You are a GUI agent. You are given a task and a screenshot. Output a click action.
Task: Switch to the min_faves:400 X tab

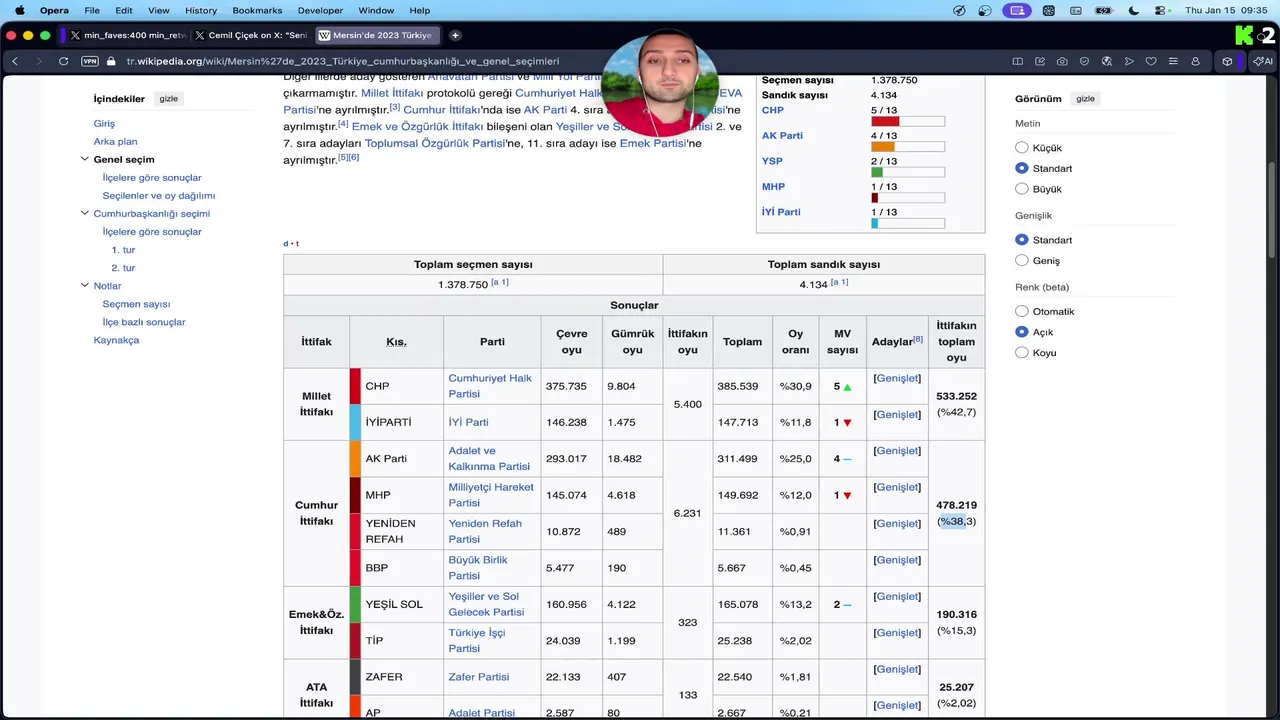(128, 35)
